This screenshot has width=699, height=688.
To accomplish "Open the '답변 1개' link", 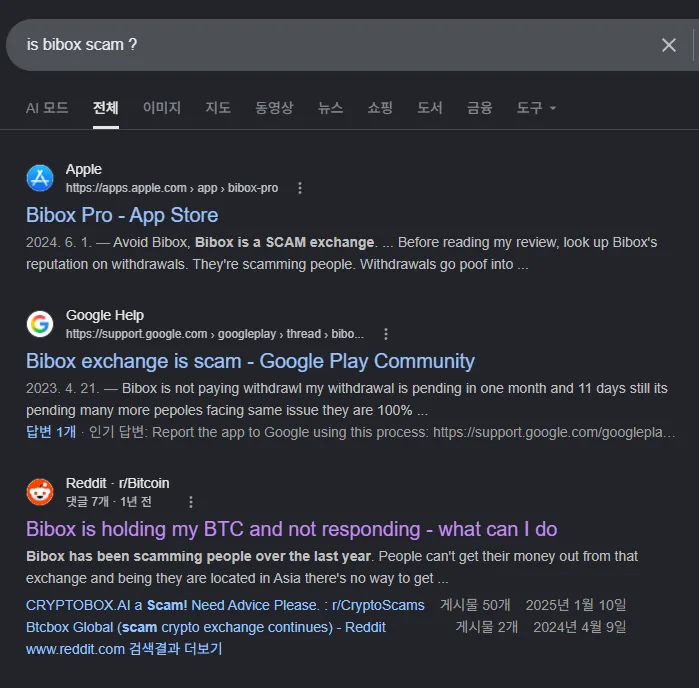I will (51, 432).
